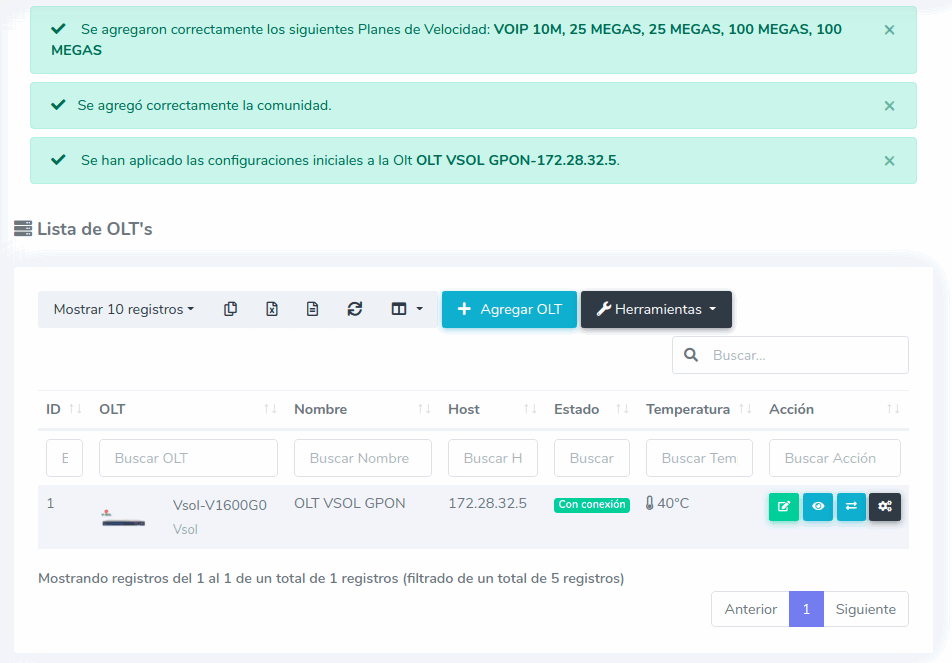Click the green edit OLT icon

[x=784, y=507]
